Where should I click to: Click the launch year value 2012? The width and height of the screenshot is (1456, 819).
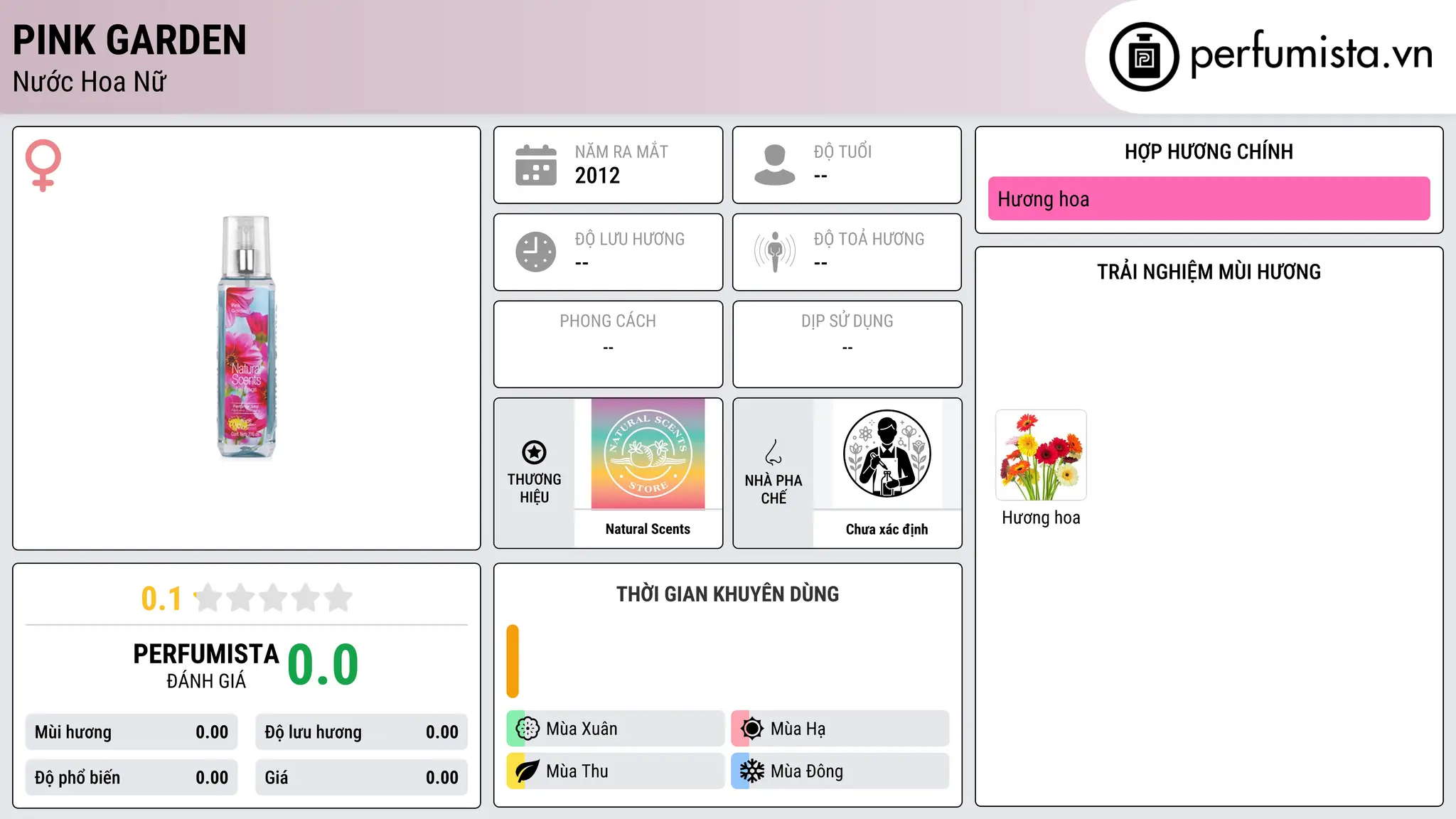tap(597, 176)
